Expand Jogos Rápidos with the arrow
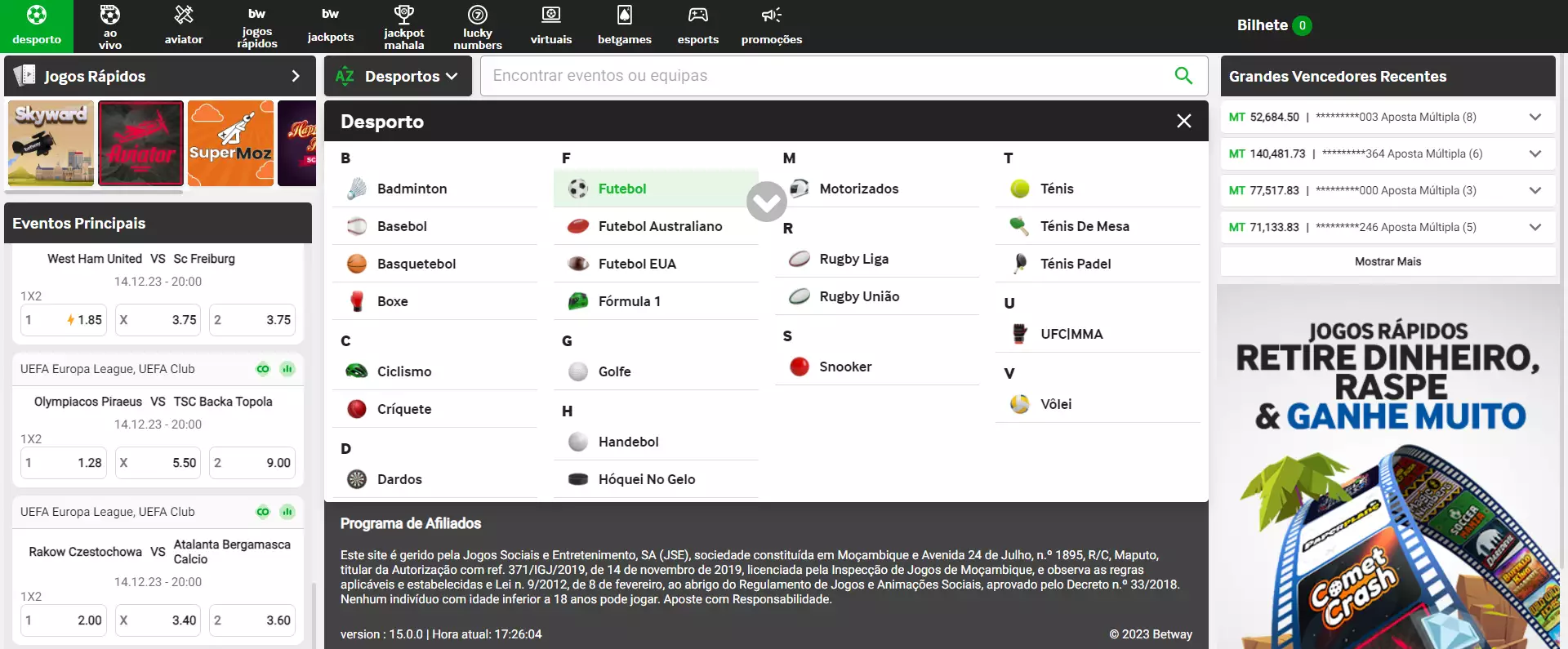This screenshot has width=1568, height=649. 296,76
